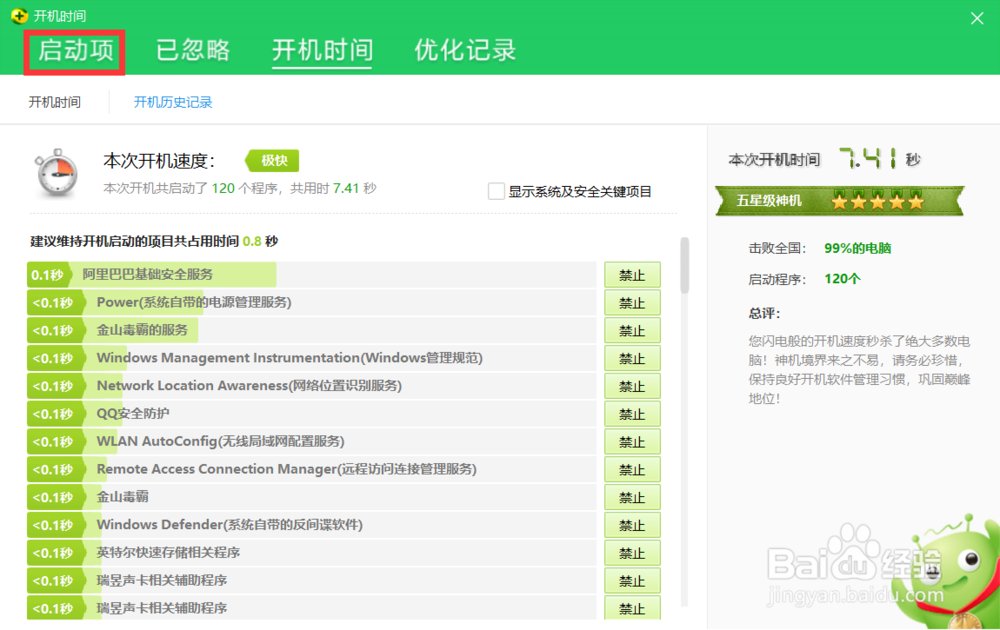Screen dimensions: 1000x630
Task: Open the 开机历史记录 view
Action: coord(173,101)
